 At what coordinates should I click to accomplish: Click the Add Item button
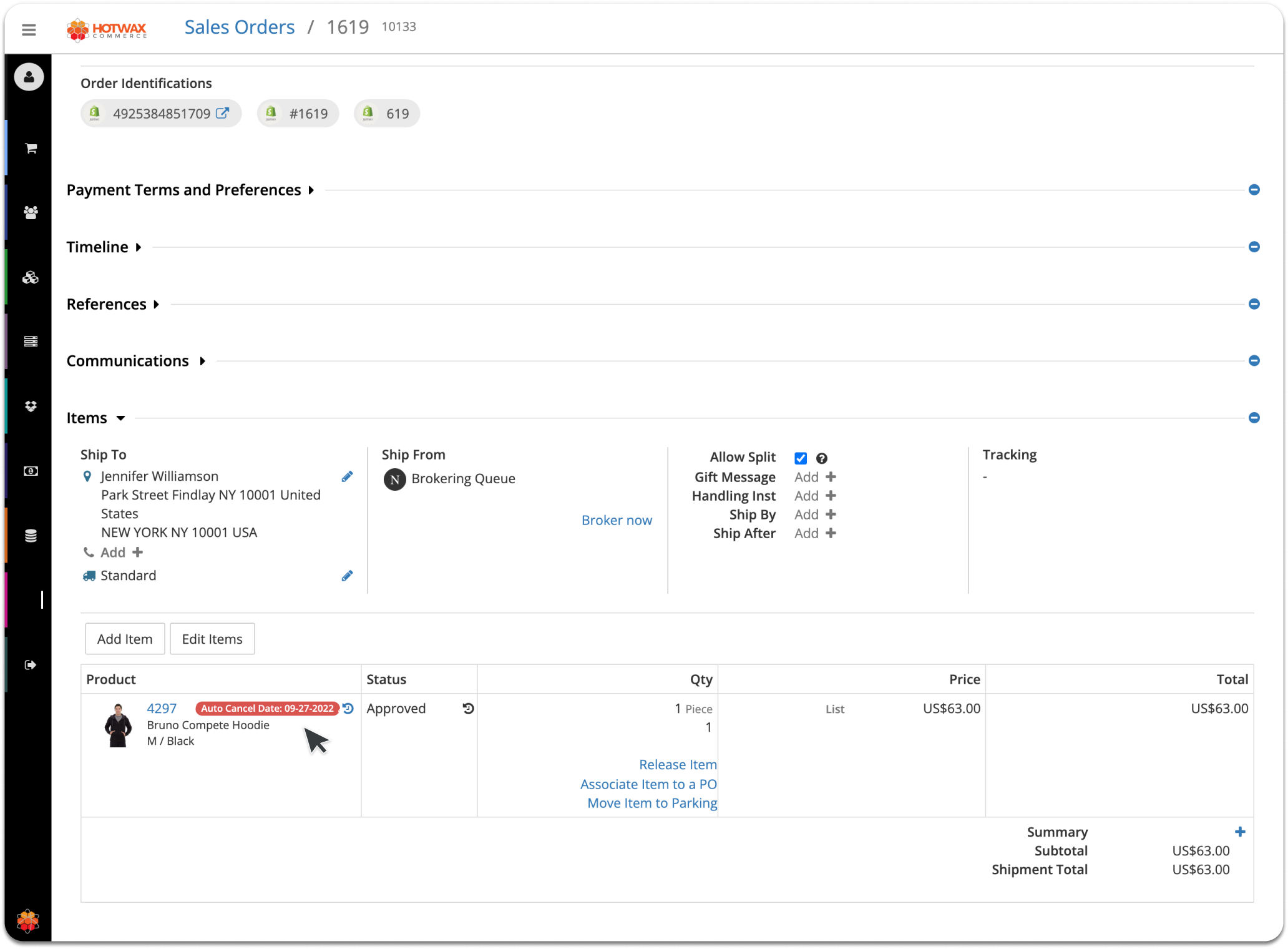pyautogui.click(x=125, y=639)
